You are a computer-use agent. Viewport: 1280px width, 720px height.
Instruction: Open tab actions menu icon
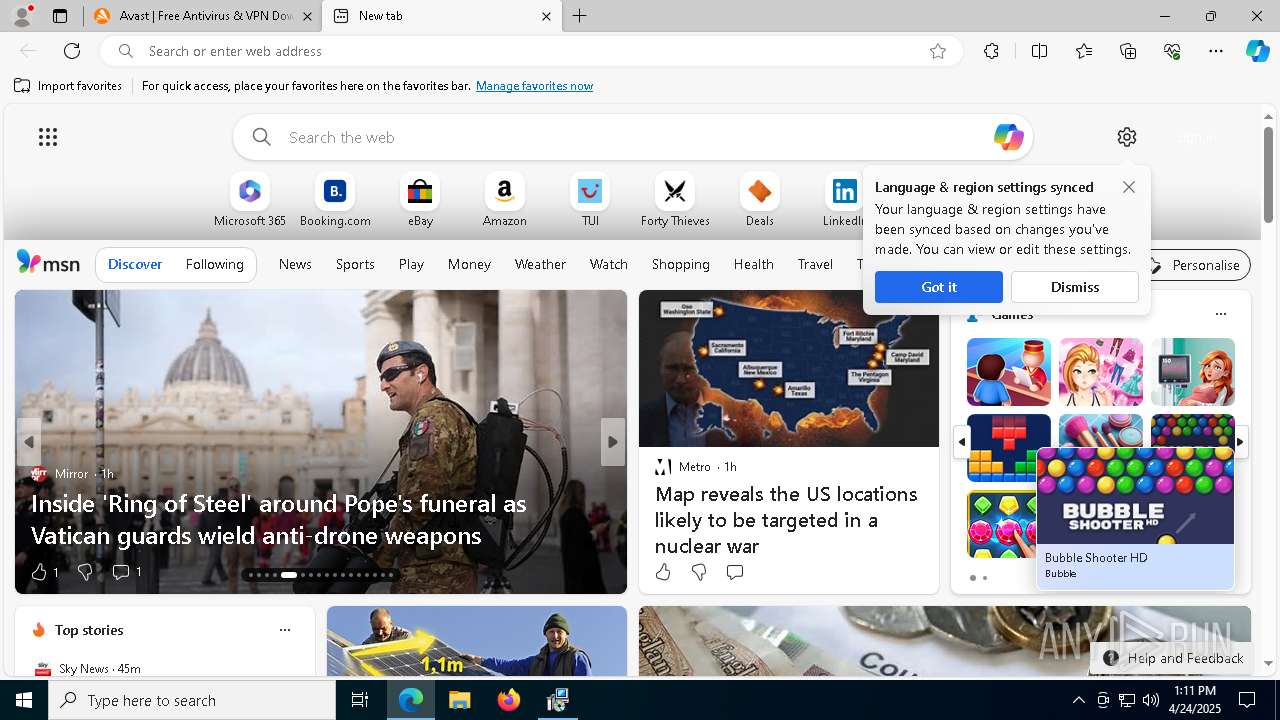click(60, 16)
